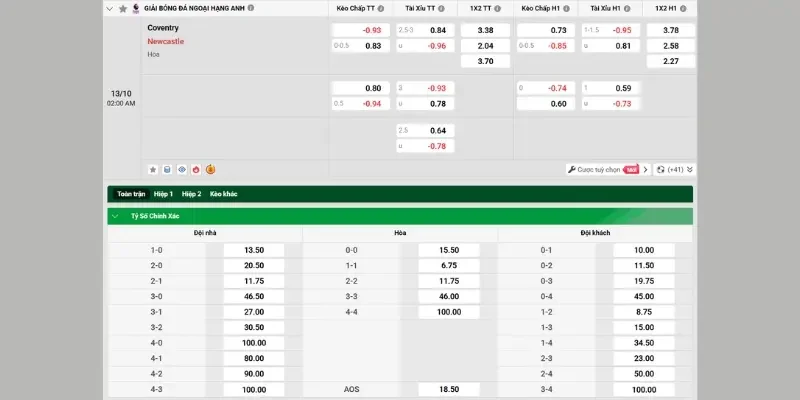Switch to the Hiệp 2 tab
This screenshot has width=800, height=400.
pyautogui.click(x=191, y=194)
